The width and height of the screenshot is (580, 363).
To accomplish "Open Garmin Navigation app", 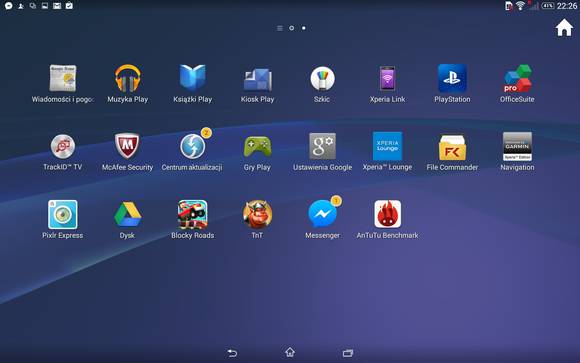I will (x=517, y=146).
